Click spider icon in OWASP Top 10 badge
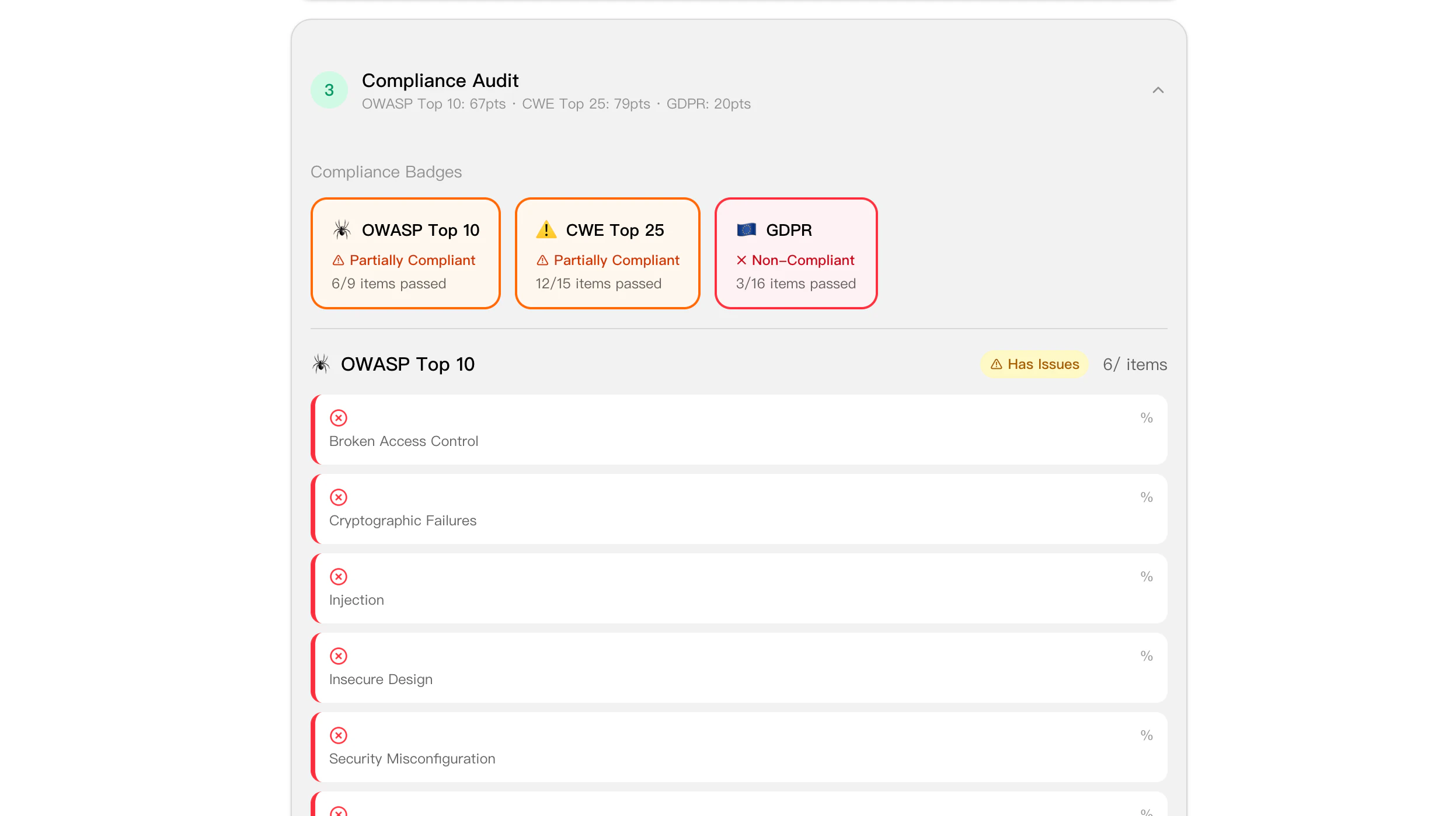The height and width of the screenshot is (816, 1456). coord(342,230)
